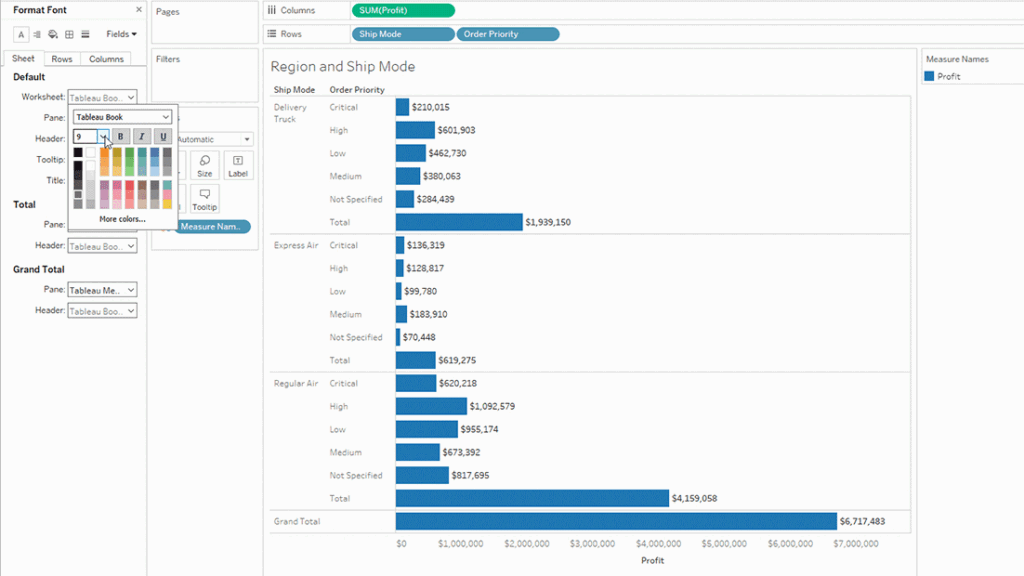Select the Font format icon in Format Font panel
The height and width of the screenshot is (576, 1024).
pyautogui.click(x=21, y=33)
